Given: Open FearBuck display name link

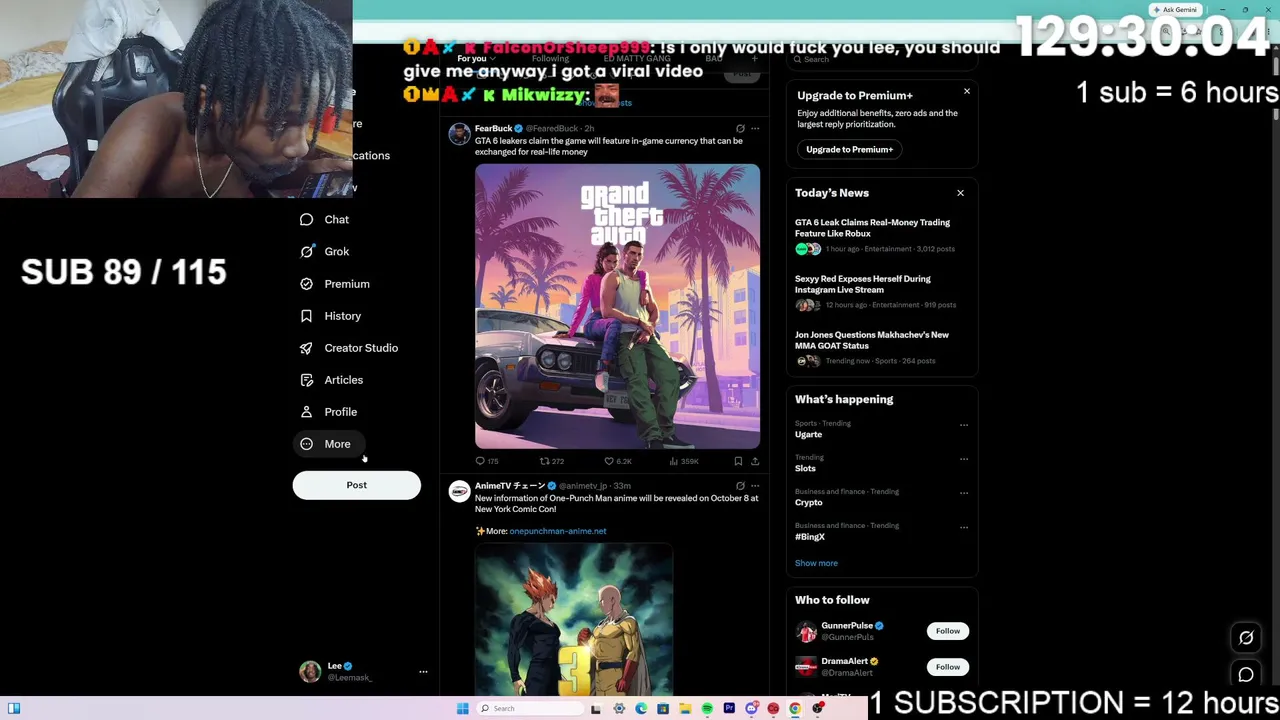Looking at the screenshot, I should [493, 129].
